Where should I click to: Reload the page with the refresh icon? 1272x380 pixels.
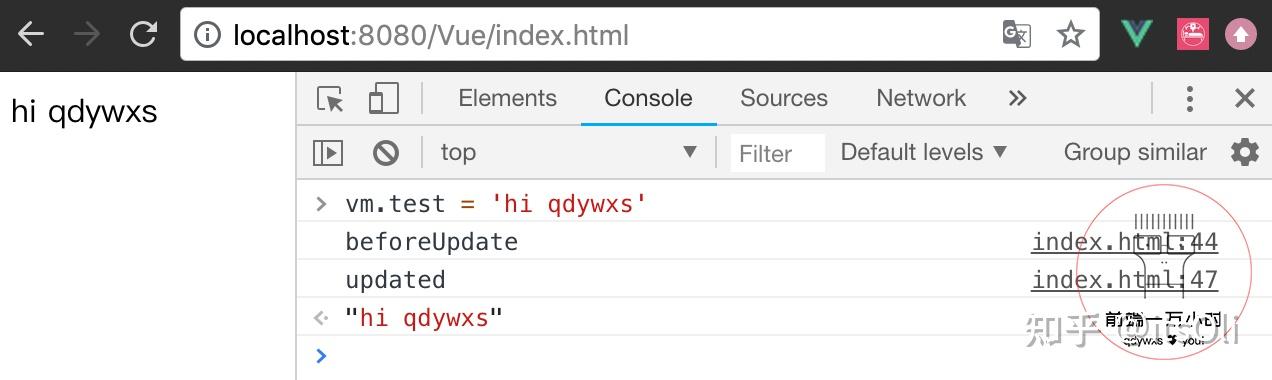pos(143,35)
